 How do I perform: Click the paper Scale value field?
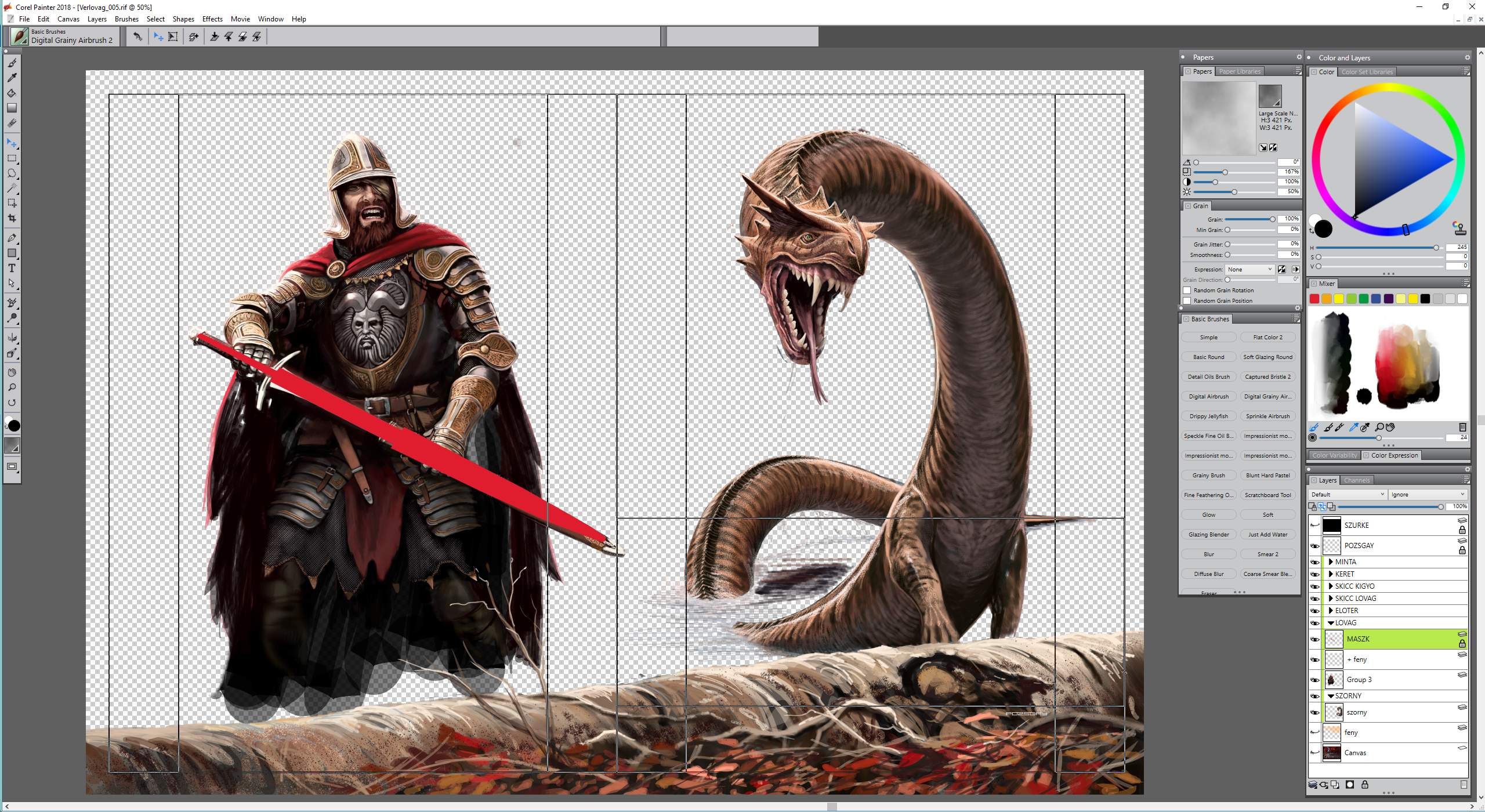[x=1289, y=172]
